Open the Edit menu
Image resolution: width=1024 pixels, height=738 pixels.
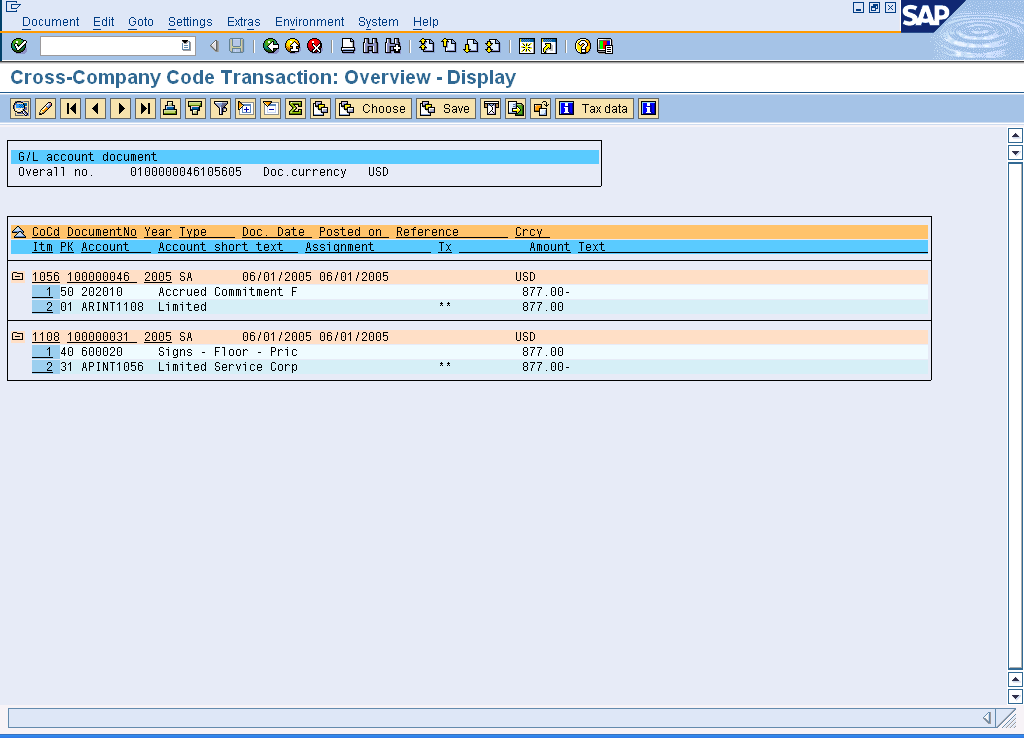tap(103, 22)
